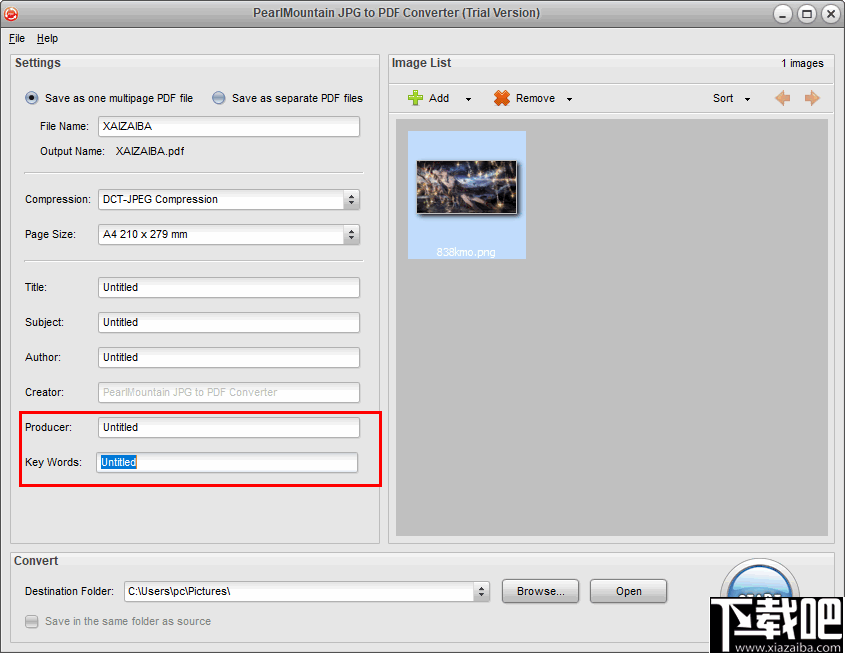Click the green Add images icon
Viewport: 845px width, 653px height.
[x=416, y=98]
